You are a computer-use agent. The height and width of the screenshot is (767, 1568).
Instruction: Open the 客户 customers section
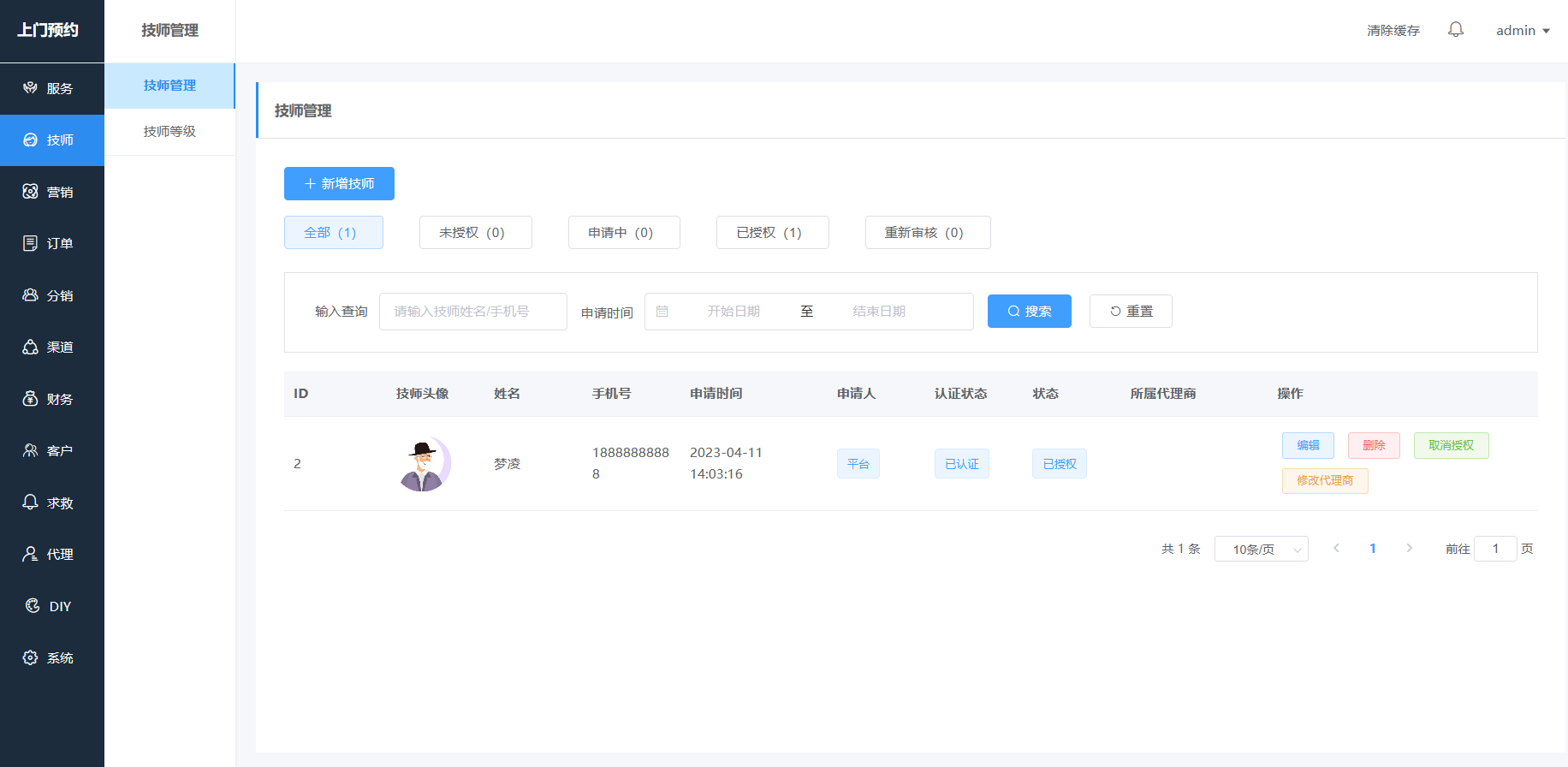51,451
